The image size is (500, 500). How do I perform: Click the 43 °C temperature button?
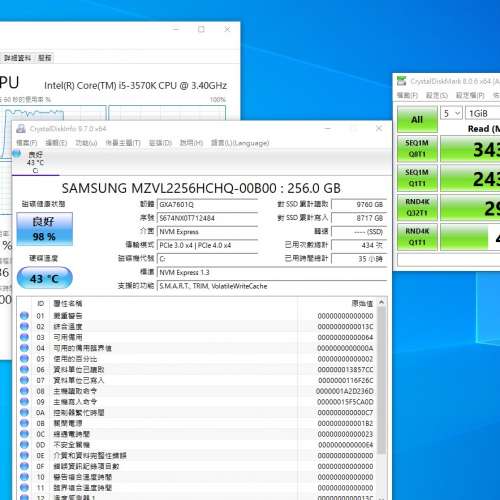44,278
